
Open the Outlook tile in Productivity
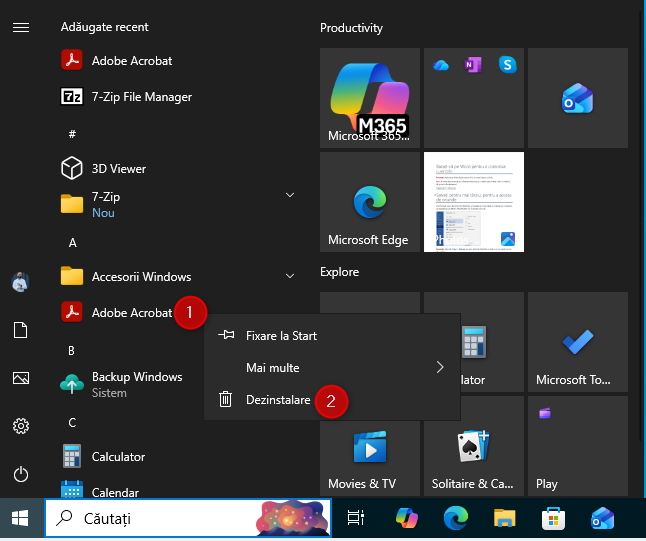(577, 97)
